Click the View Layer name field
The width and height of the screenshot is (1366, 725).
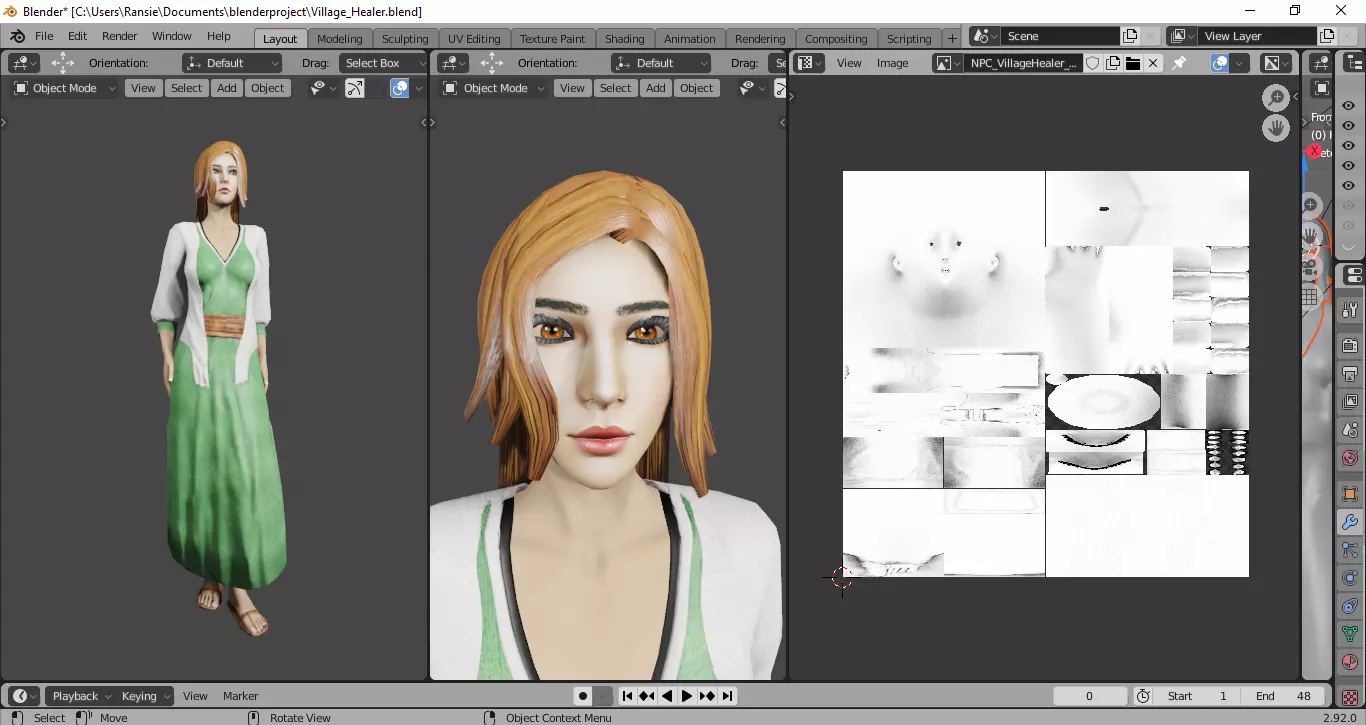(x=1257, y=36)
